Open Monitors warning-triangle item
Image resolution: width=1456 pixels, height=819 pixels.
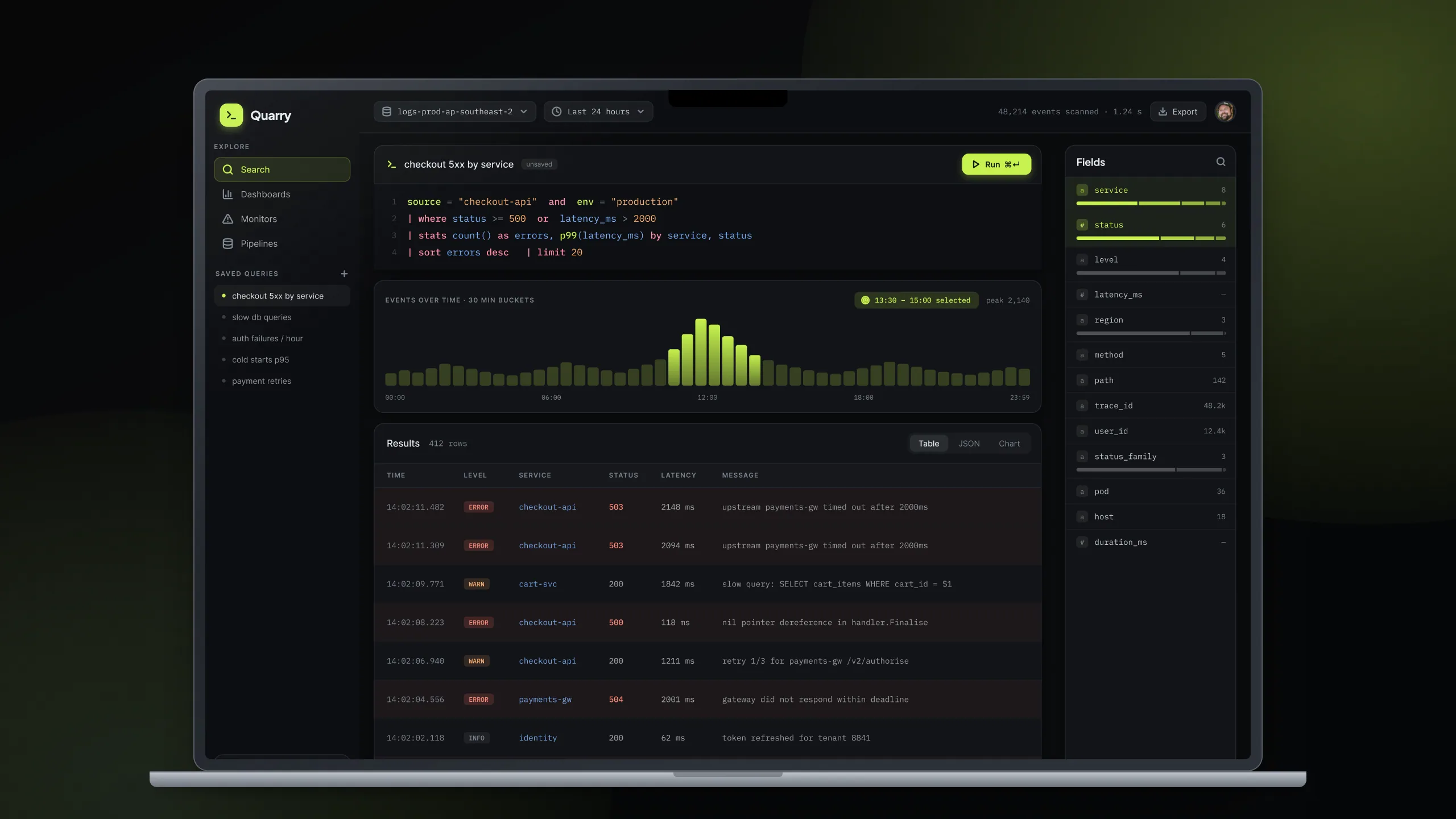pyautogui.click(x=282, y=219)
